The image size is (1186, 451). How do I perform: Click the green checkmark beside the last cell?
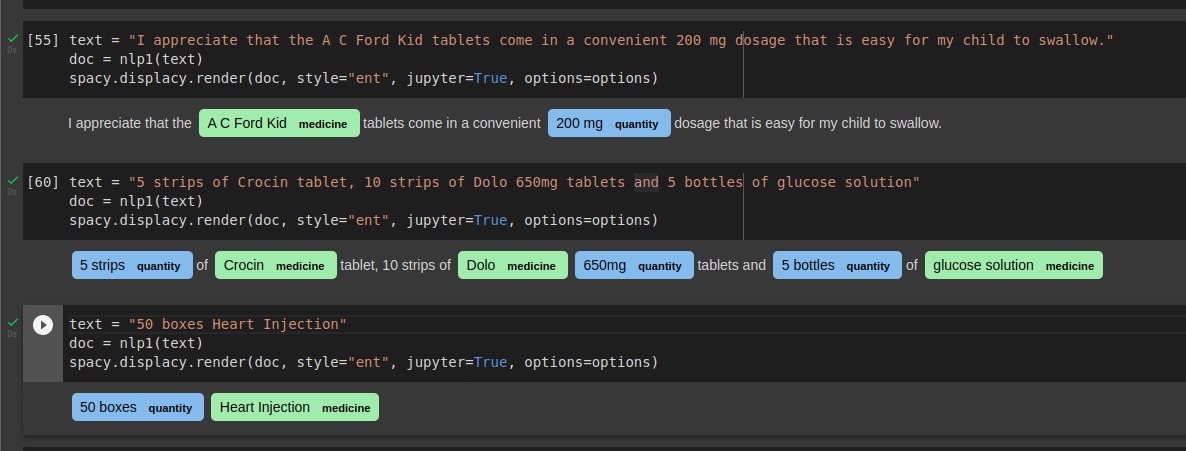[12, 322]
